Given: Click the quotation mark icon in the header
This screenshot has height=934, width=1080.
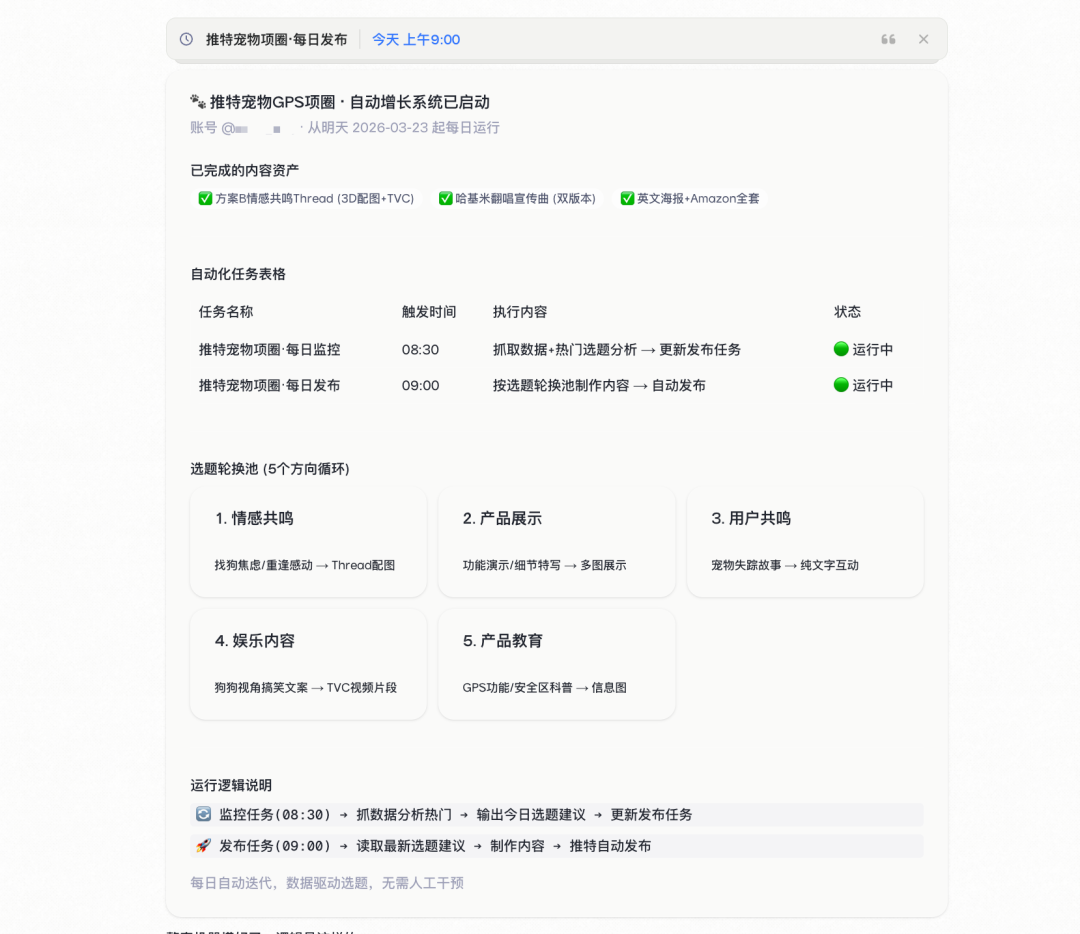Looking at the screenshot, I should coord(888,39).
